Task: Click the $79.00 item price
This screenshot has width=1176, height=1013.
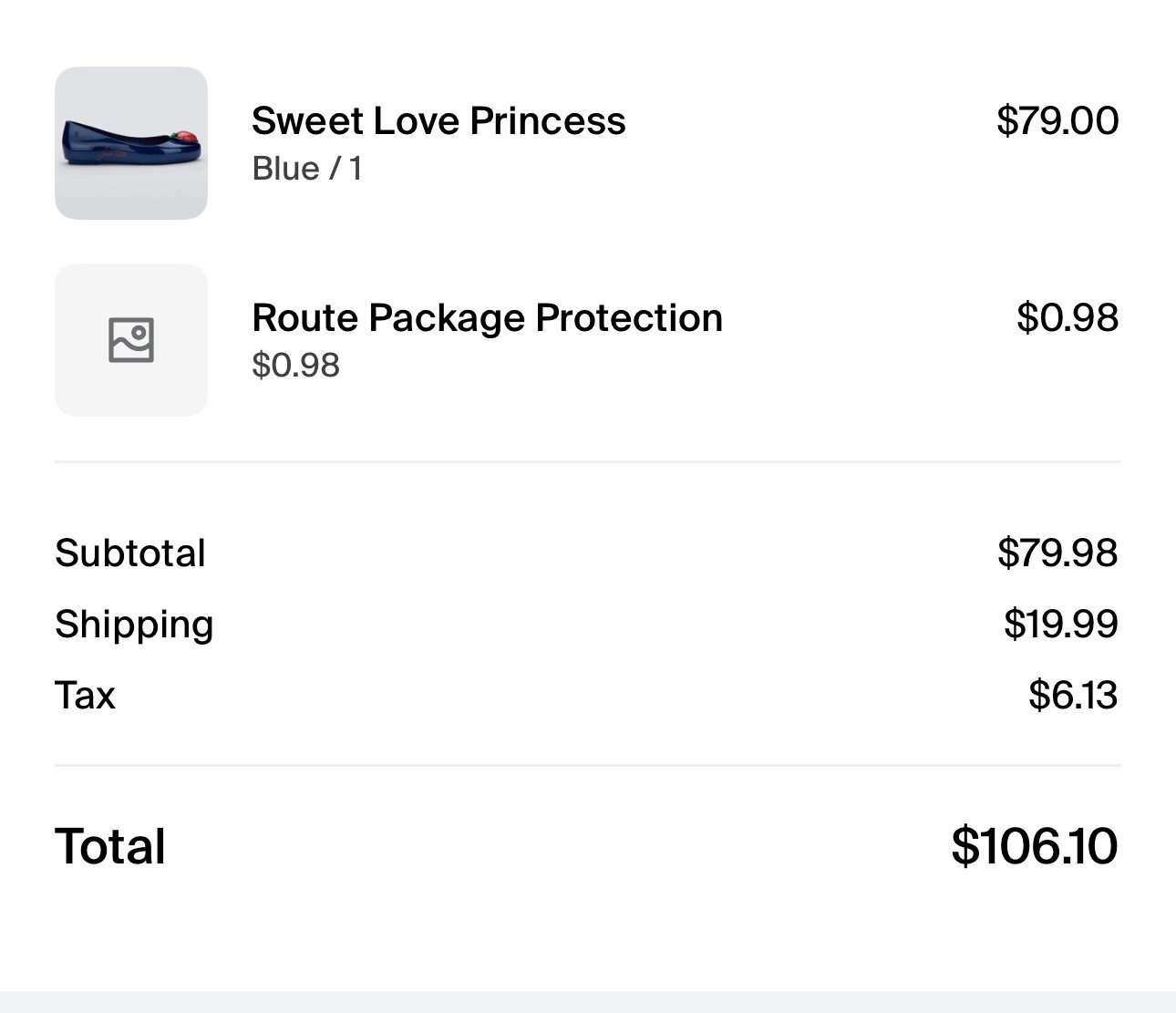Action: click(1057, 120)
